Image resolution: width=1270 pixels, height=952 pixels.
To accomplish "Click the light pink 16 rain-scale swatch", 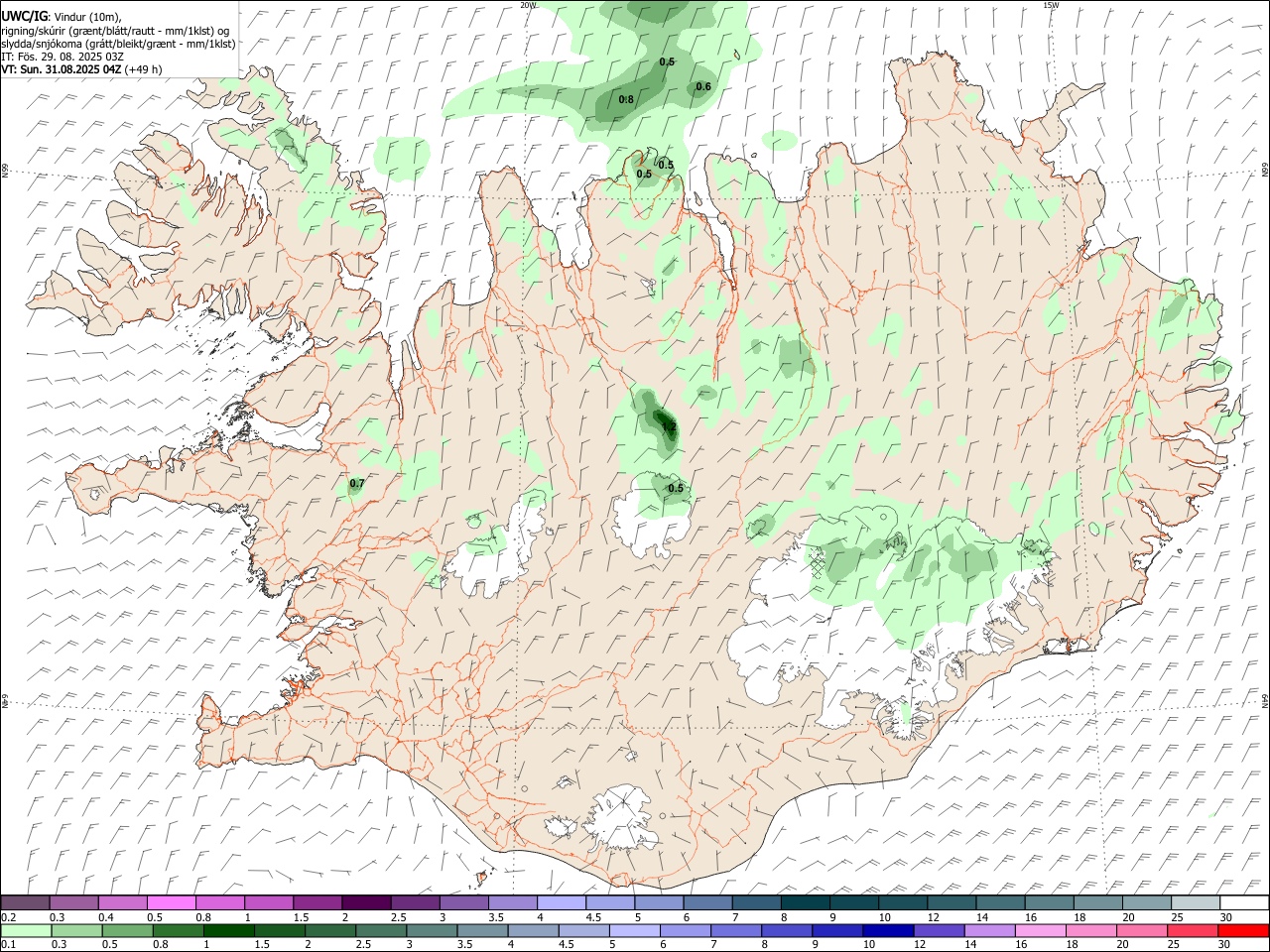I will pos(1040,931).
